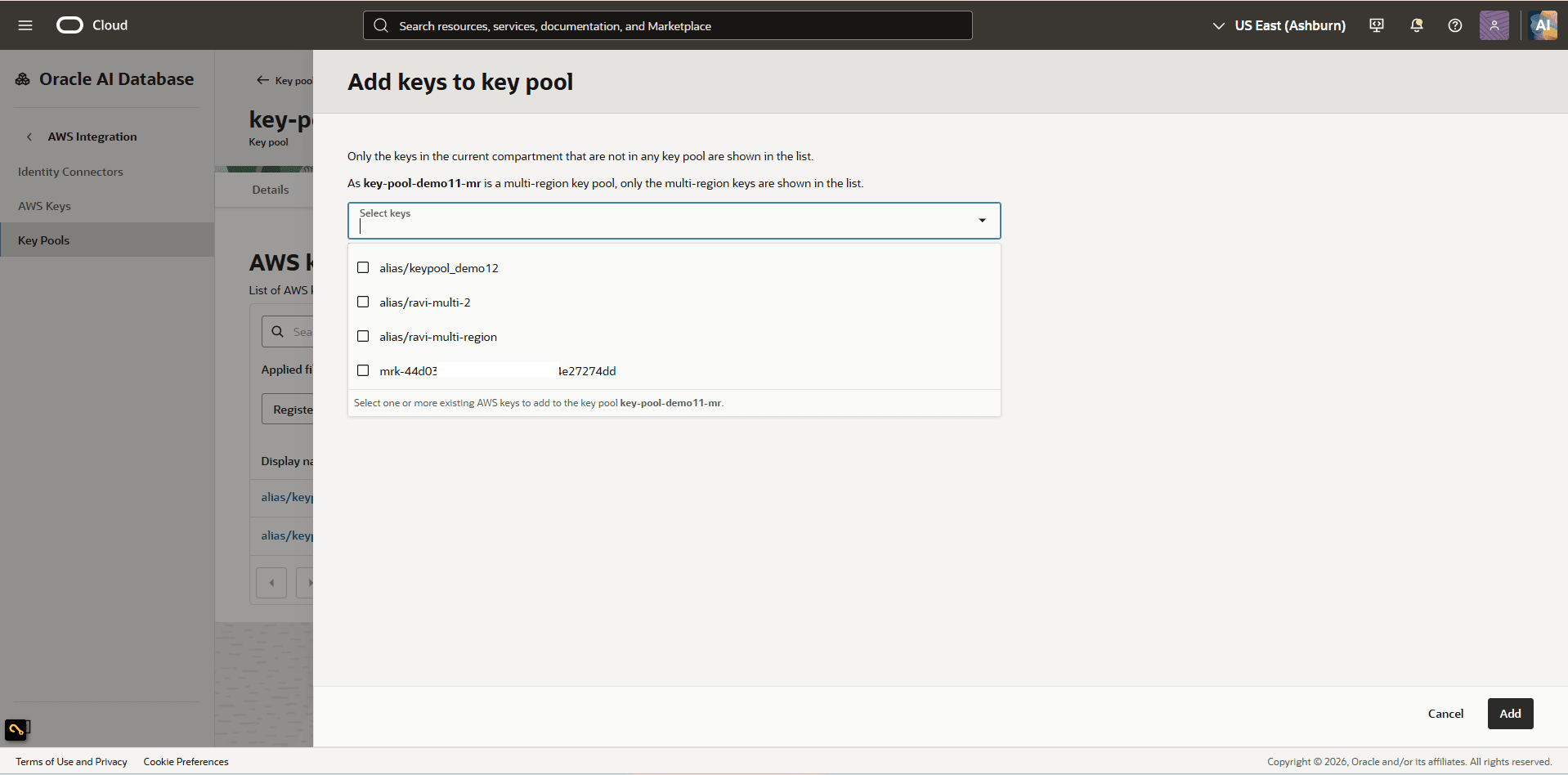Switch to the Details tab
1568x775 pixels.
click(271, 190)
